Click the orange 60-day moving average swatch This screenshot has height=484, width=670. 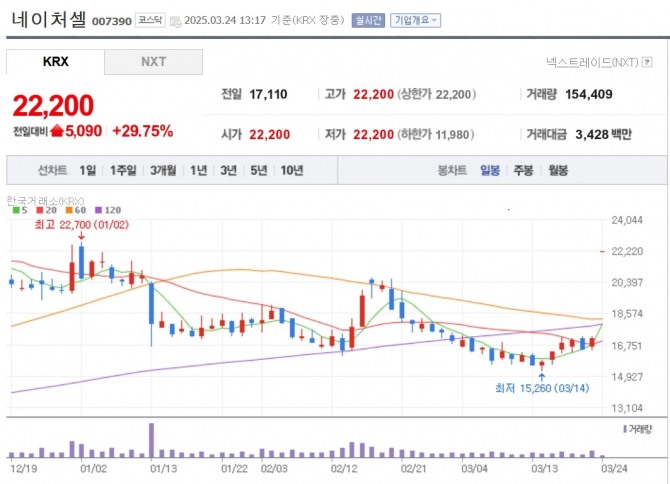click(x=69, y=210)
